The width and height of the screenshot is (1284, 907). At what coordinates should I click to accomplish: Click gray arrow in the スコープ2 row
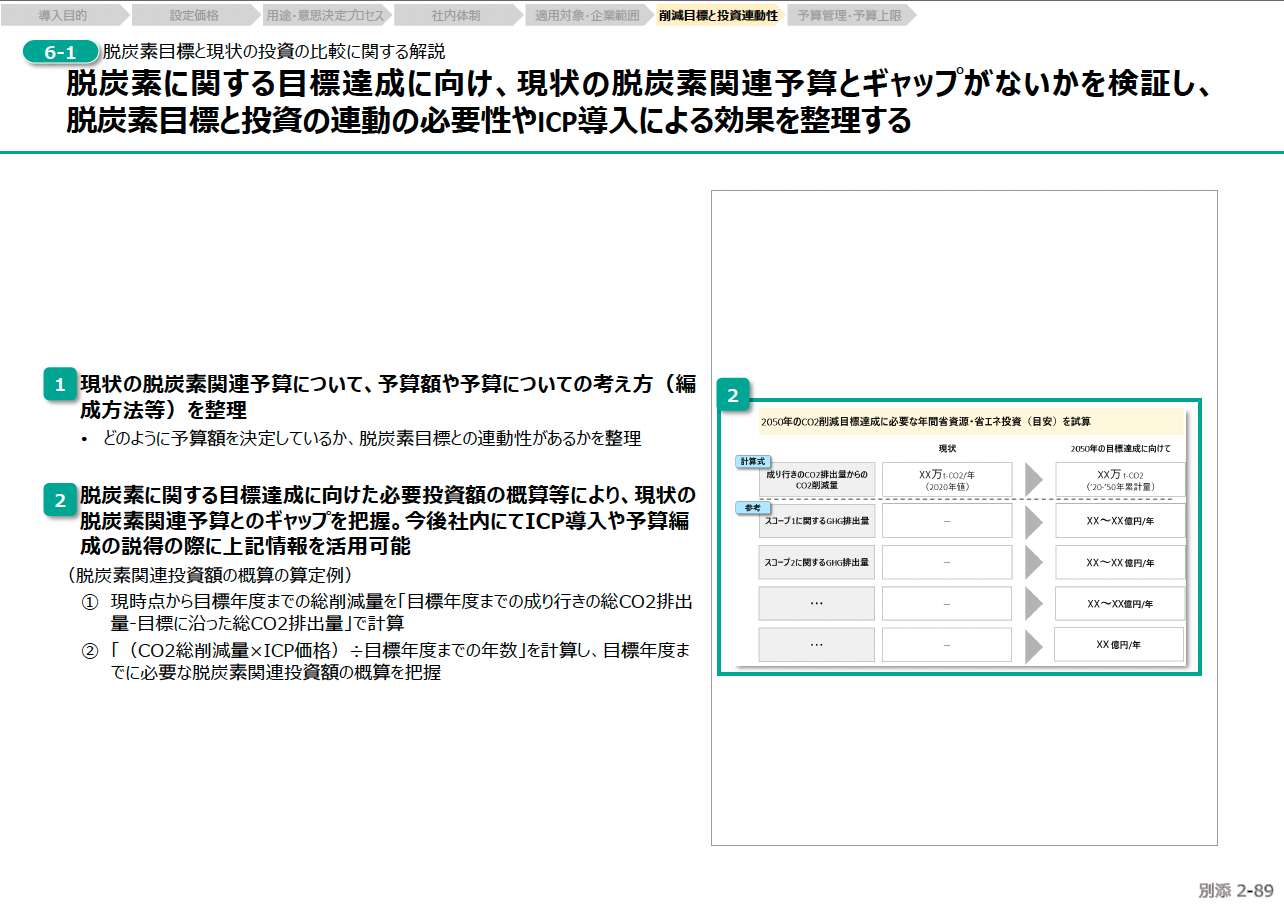1034,563
